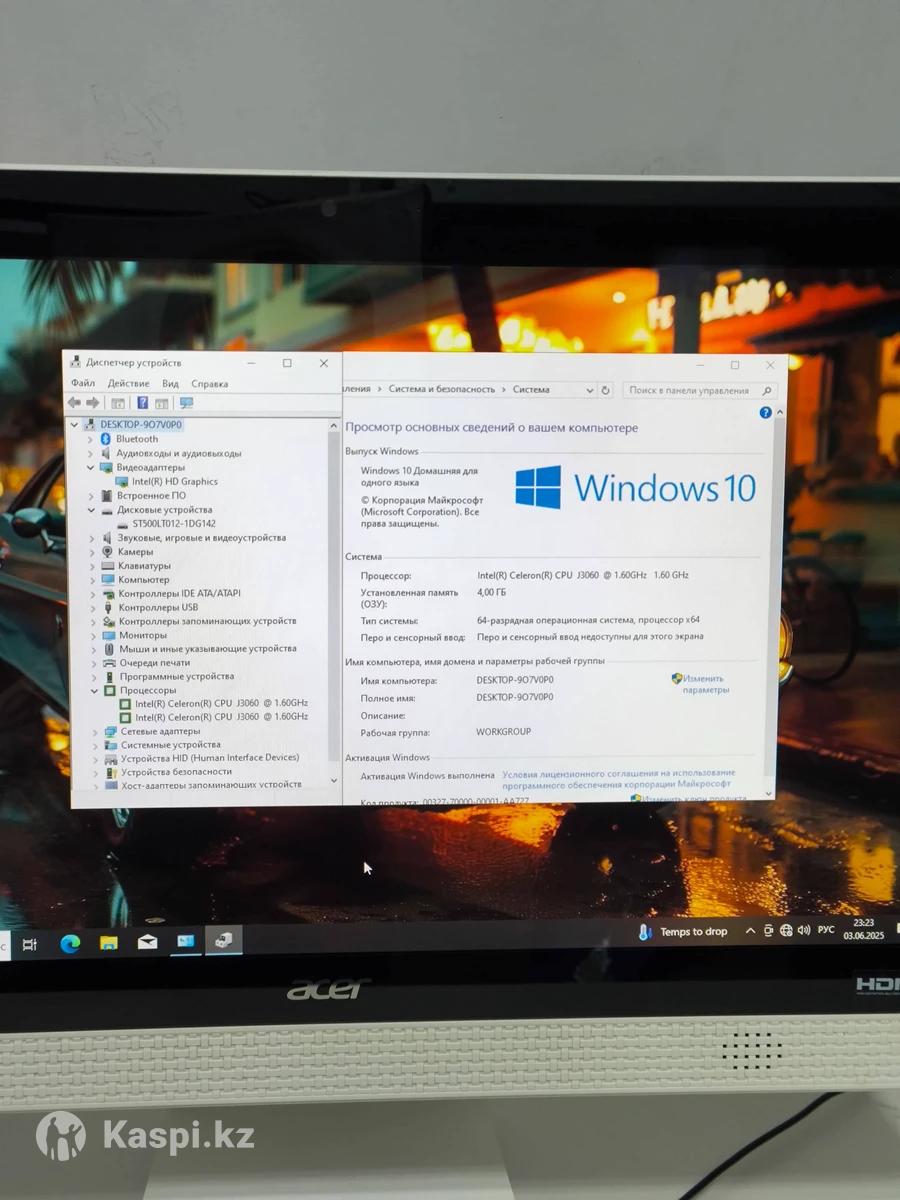This screenshot has height=1200, width=900.
Task: Click Windows 10 Домашняя edition text
Action: pyautogui.click(x=420, y=476)
